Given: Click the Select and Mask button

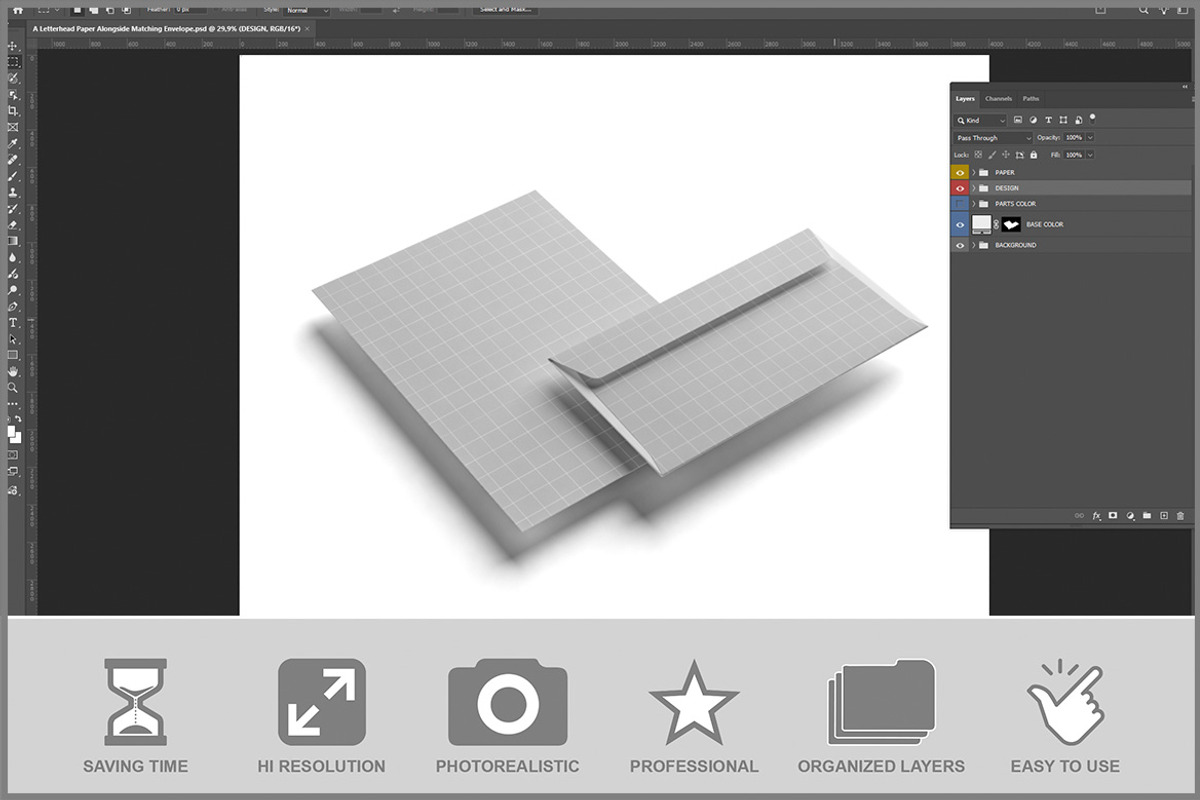Looking at the screenshot, I should pyautogui.click(x=505, y=10).
